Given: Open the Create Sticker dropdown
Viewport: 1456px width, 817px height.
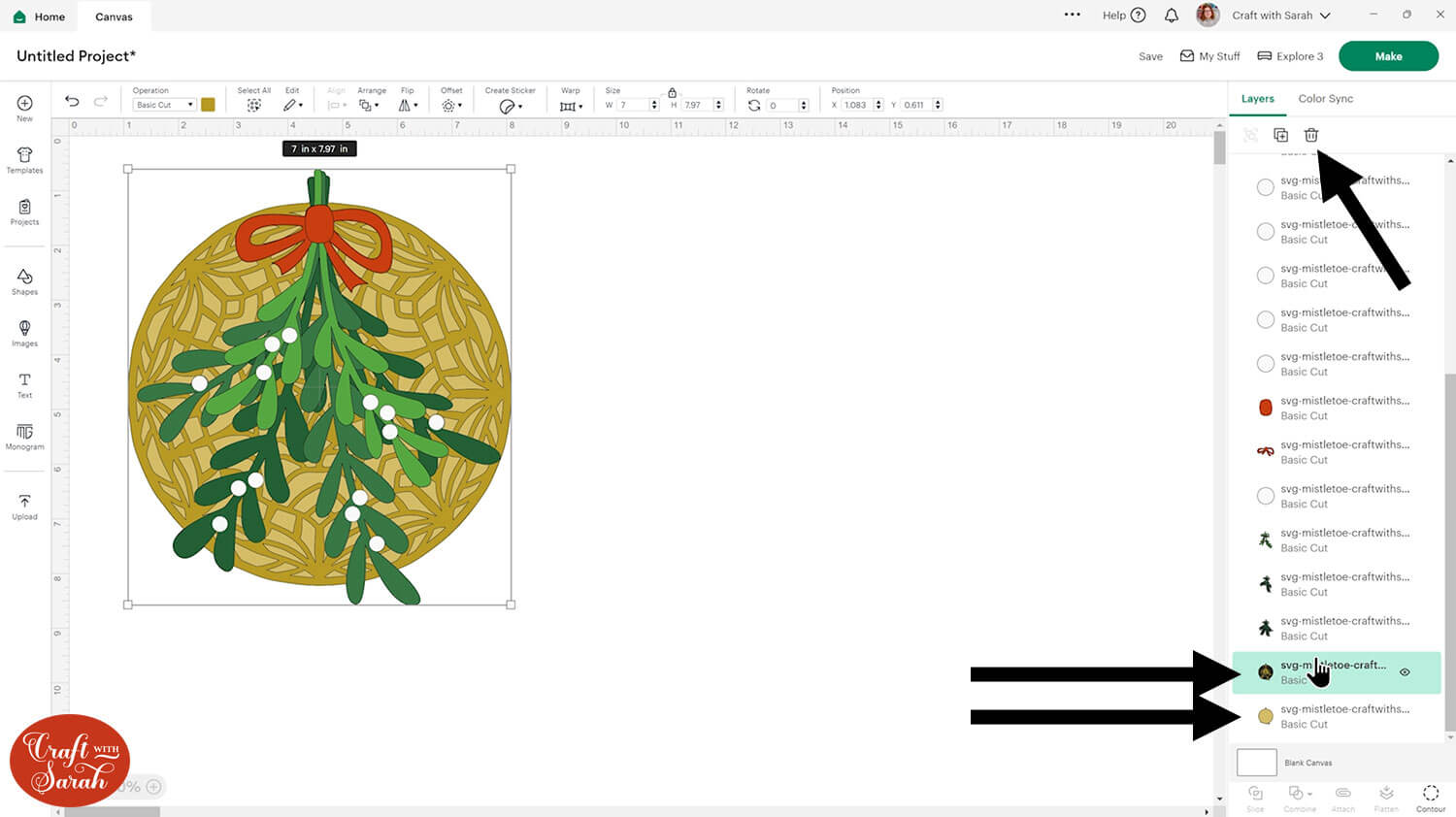Looking at the screenshot, I should 511,106.
